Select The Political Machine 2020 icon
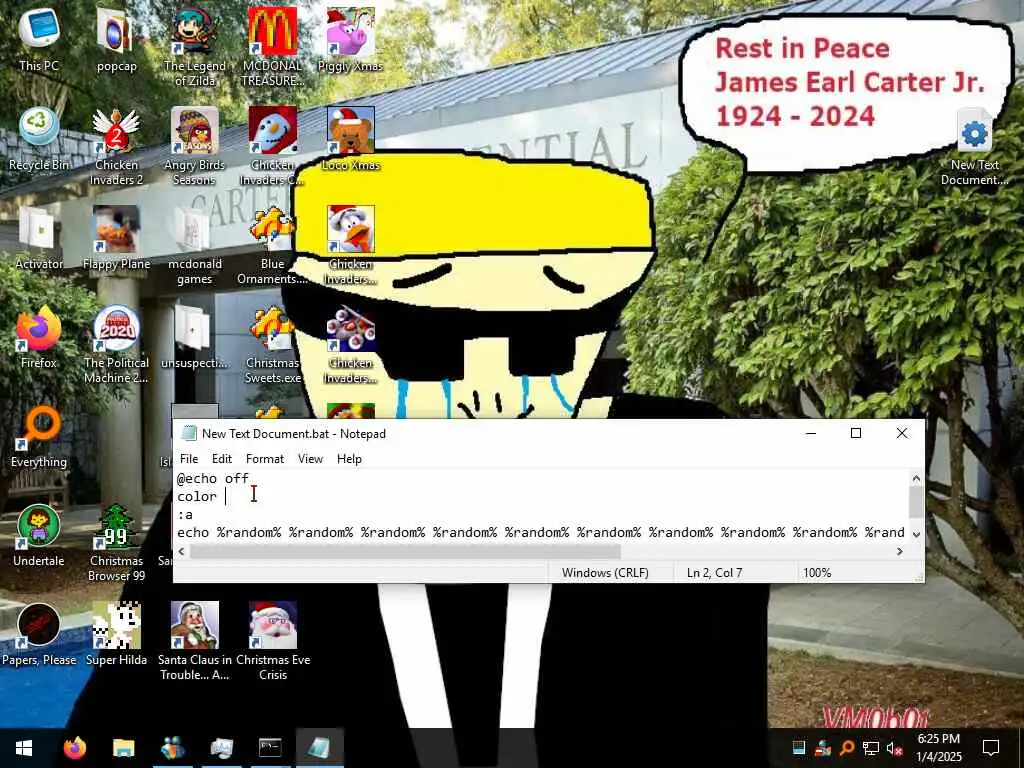This screenshot has width=1024, height=768. pyautogui.click(x=116, y=344)
